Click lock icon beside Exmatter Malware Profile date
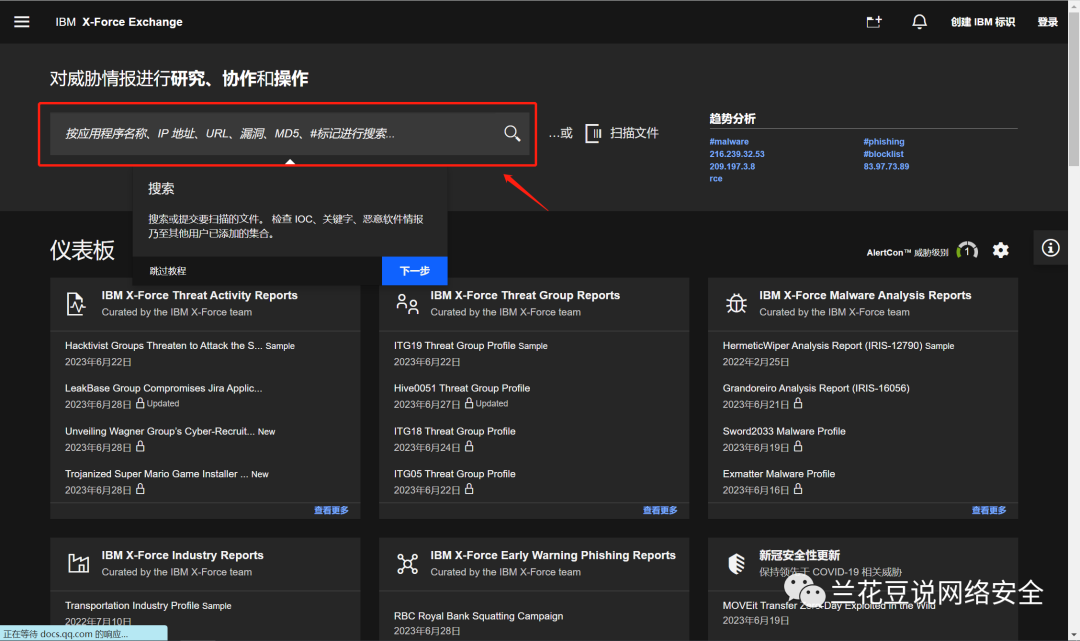 [798, 489]
